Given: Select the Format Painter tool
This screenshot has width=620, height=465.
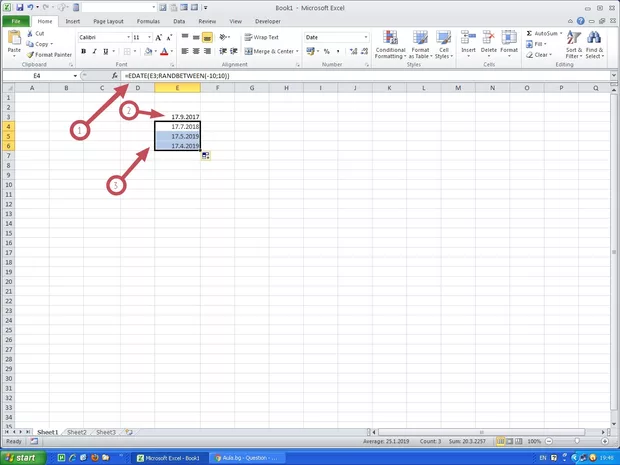Looking at the screenshot, I should (x=49, y=55).
